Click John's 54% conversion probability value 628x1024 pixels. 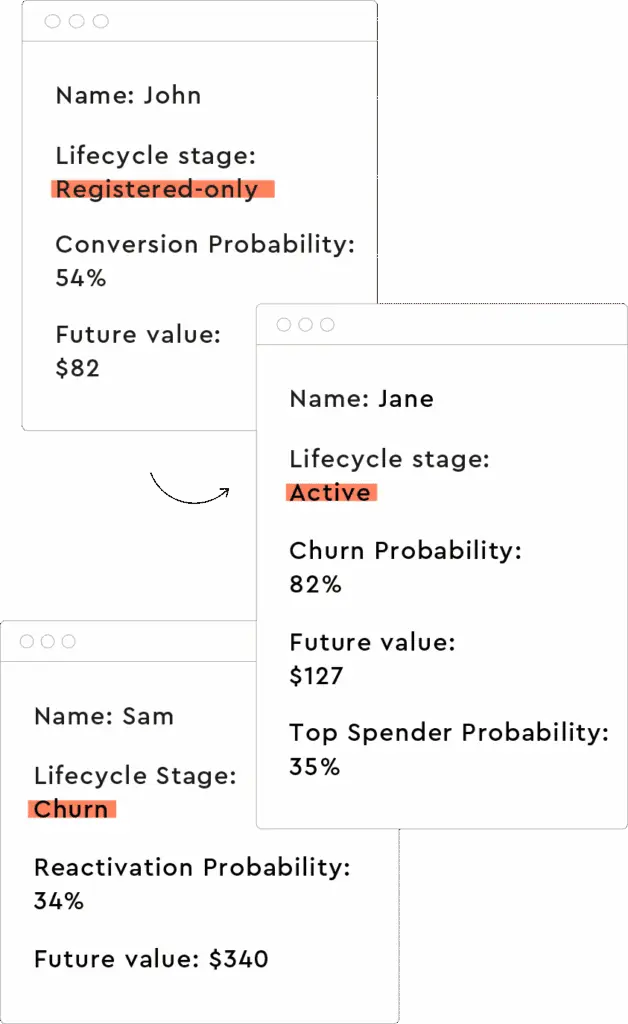pyautogui.click(x=81, y=278)
